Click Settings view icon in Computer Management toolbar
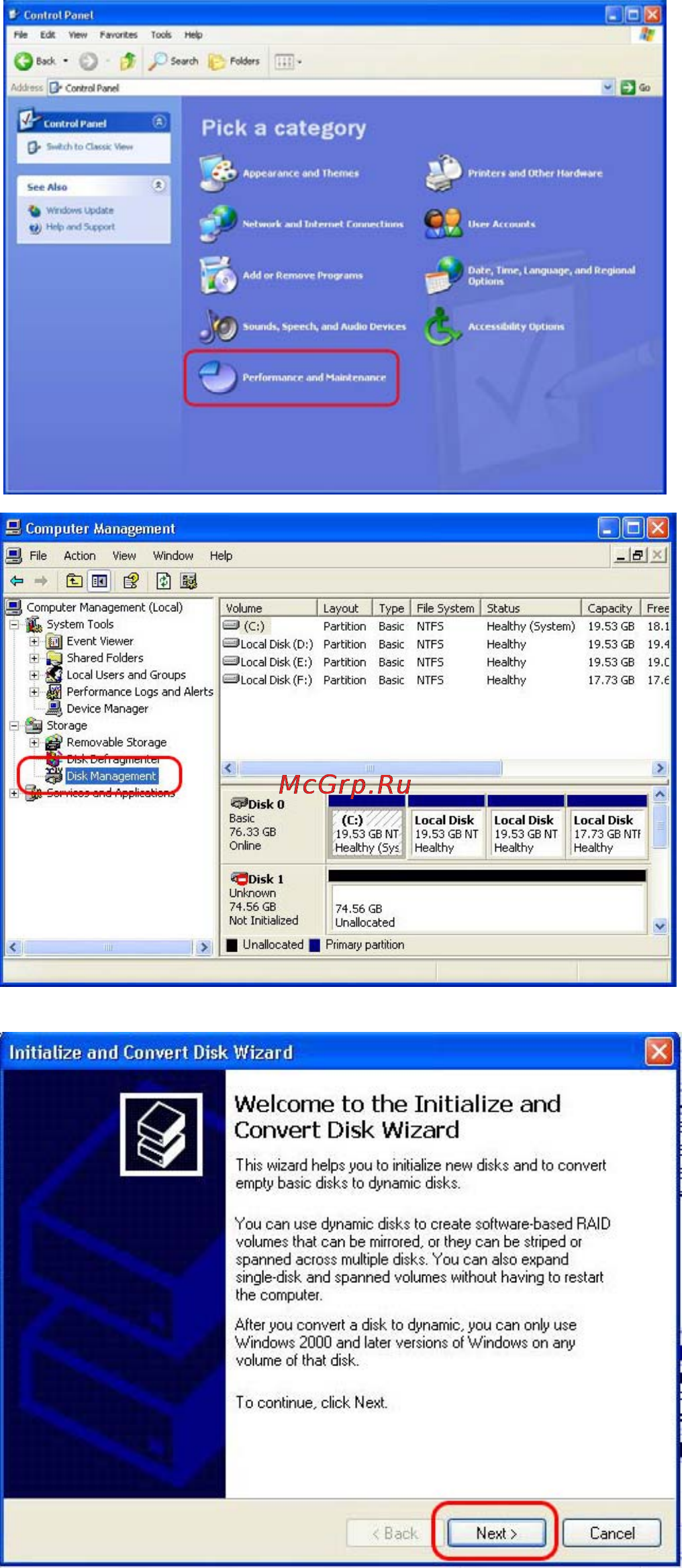The height and width of the screenshot is (1568, 682). pyautogui.click(x=189, y=581)
